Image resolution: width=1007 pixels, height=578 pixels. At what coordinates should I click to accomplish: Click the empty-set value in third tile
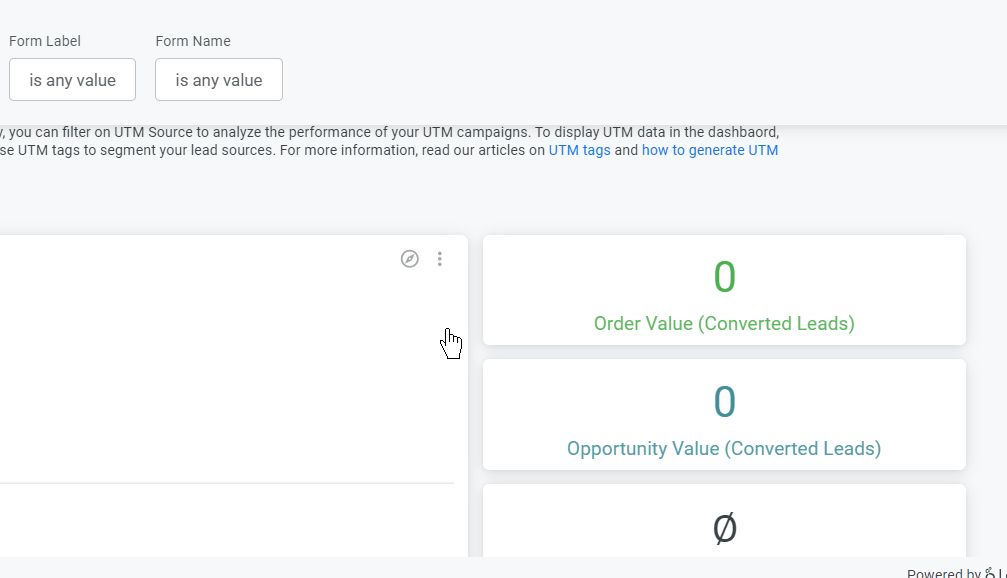724,529
